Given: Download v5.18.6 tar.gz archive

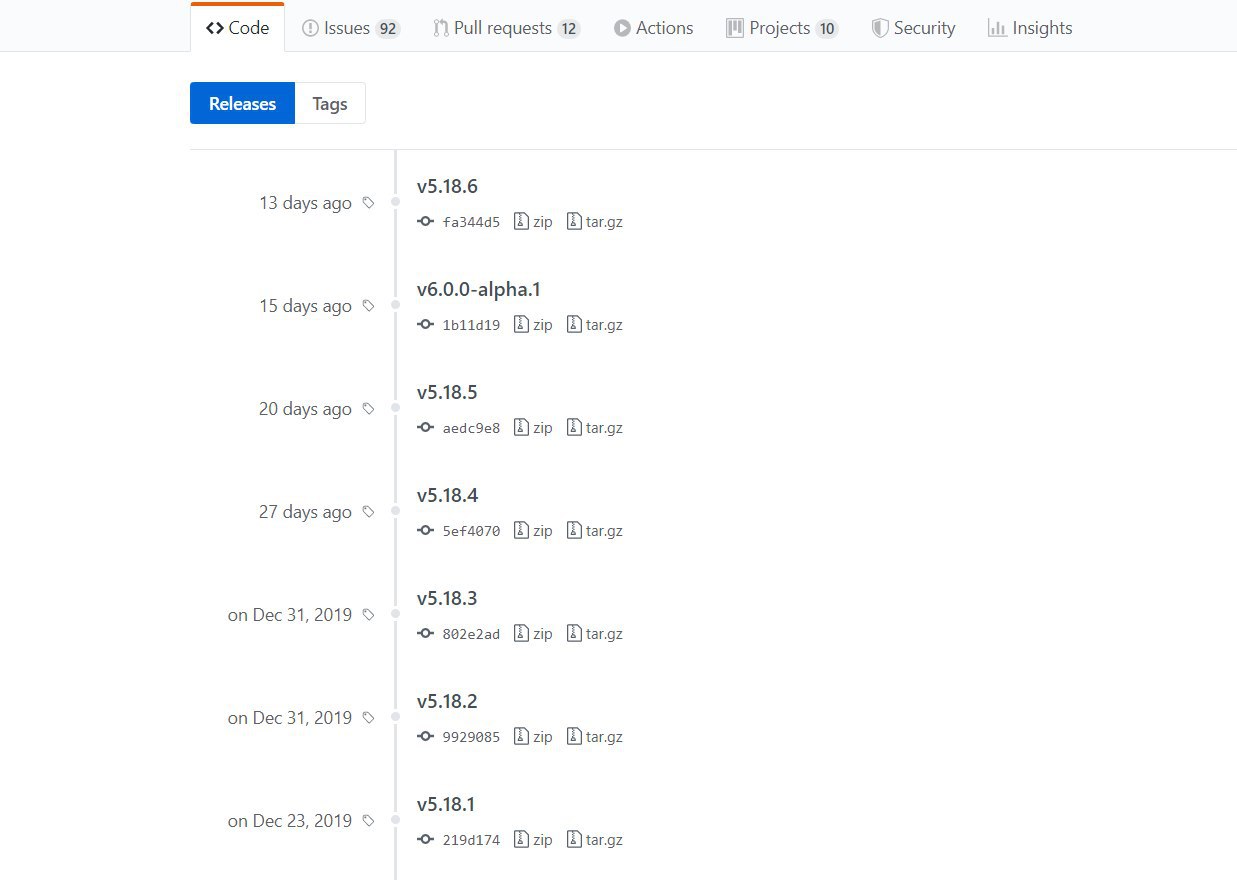Looking at the screenshot, I should [x=595, y=222].
